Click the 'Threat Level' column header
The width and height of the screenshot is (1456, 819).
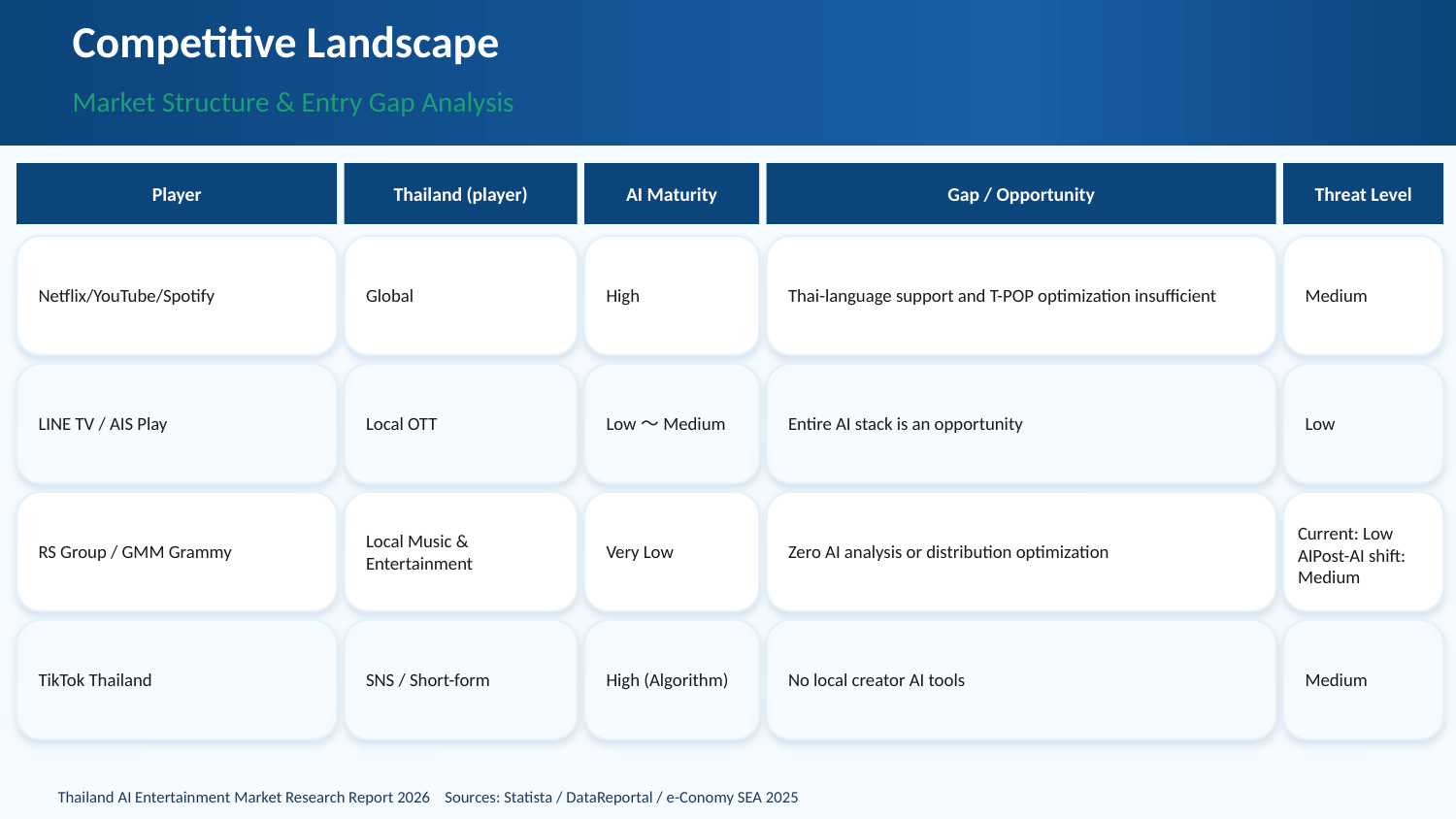pos(1363,194)
